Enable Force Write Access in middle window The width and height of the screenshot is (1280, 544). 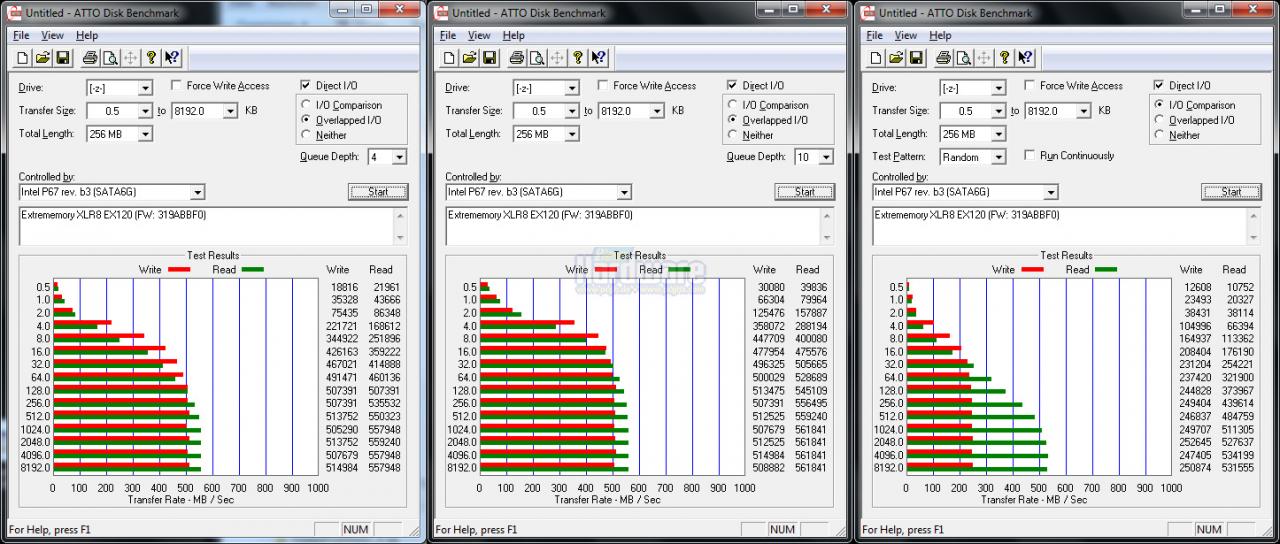[x=604, y=86]
